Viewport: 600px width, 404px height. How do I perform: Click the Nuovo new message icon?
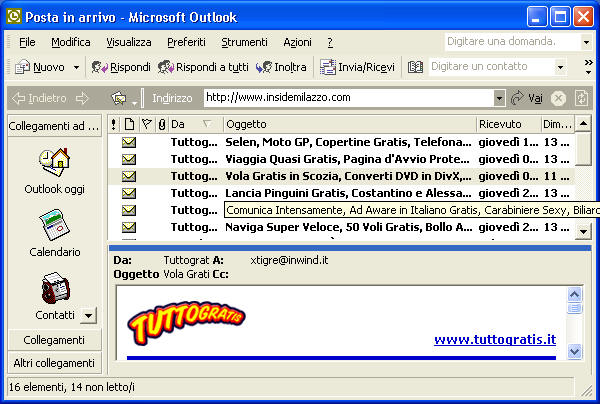pyautogui.click(x=22, y=67)
